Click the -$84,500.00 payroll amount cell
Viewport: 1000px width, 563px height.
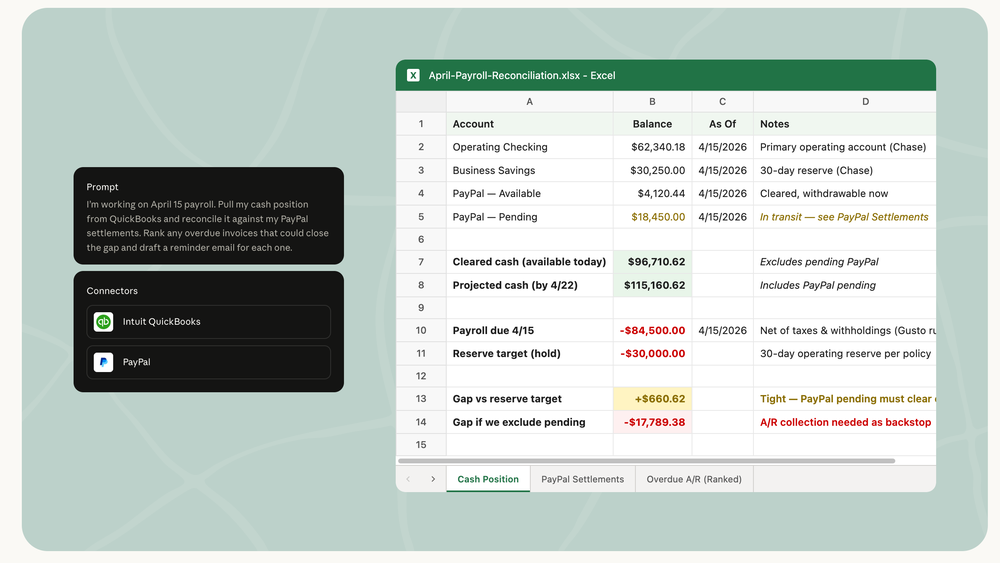pyautogui.click(x=652, y=330)
